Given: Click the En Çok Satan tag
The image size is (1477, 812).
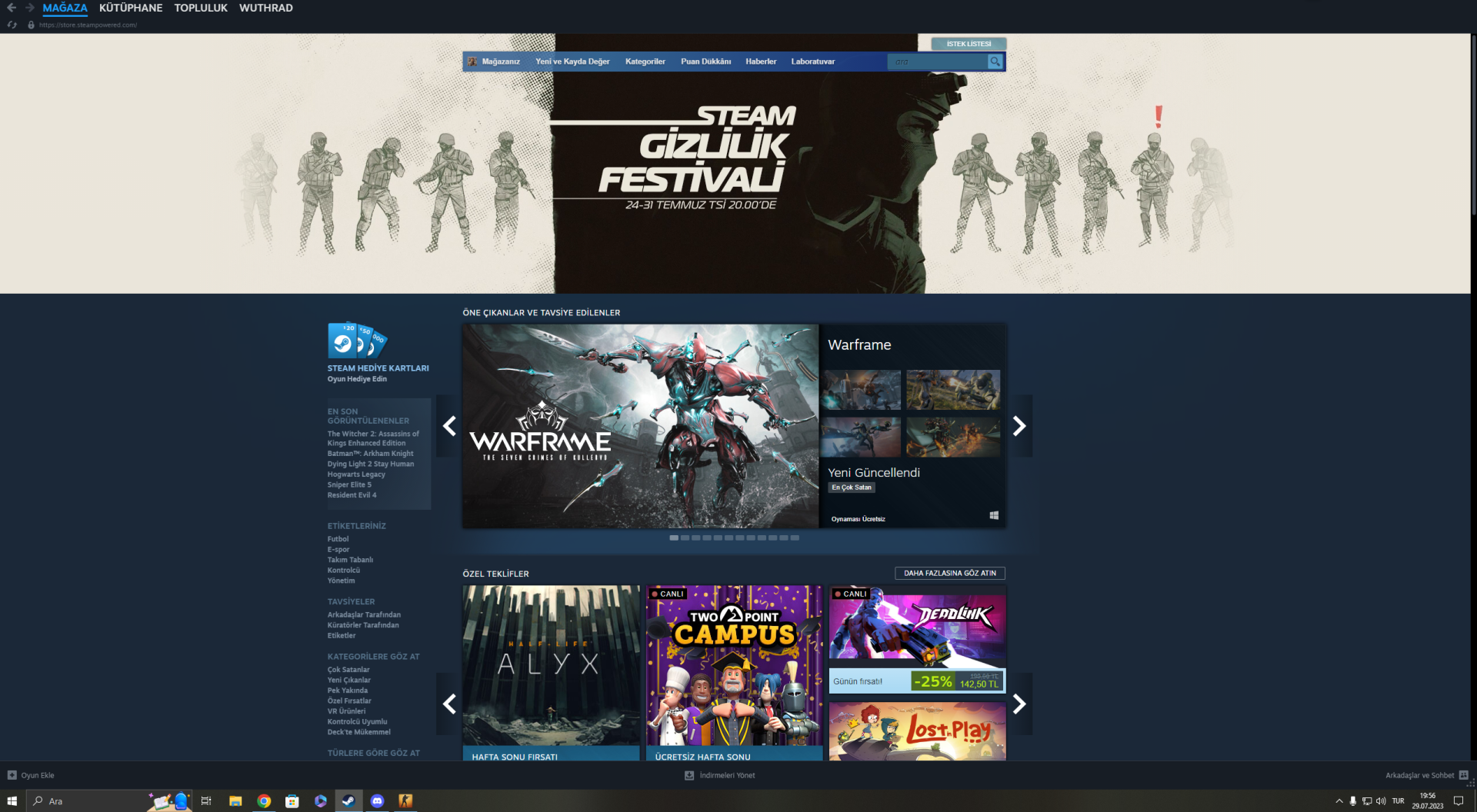Looking at the screenshot, I should click(852, 488).
